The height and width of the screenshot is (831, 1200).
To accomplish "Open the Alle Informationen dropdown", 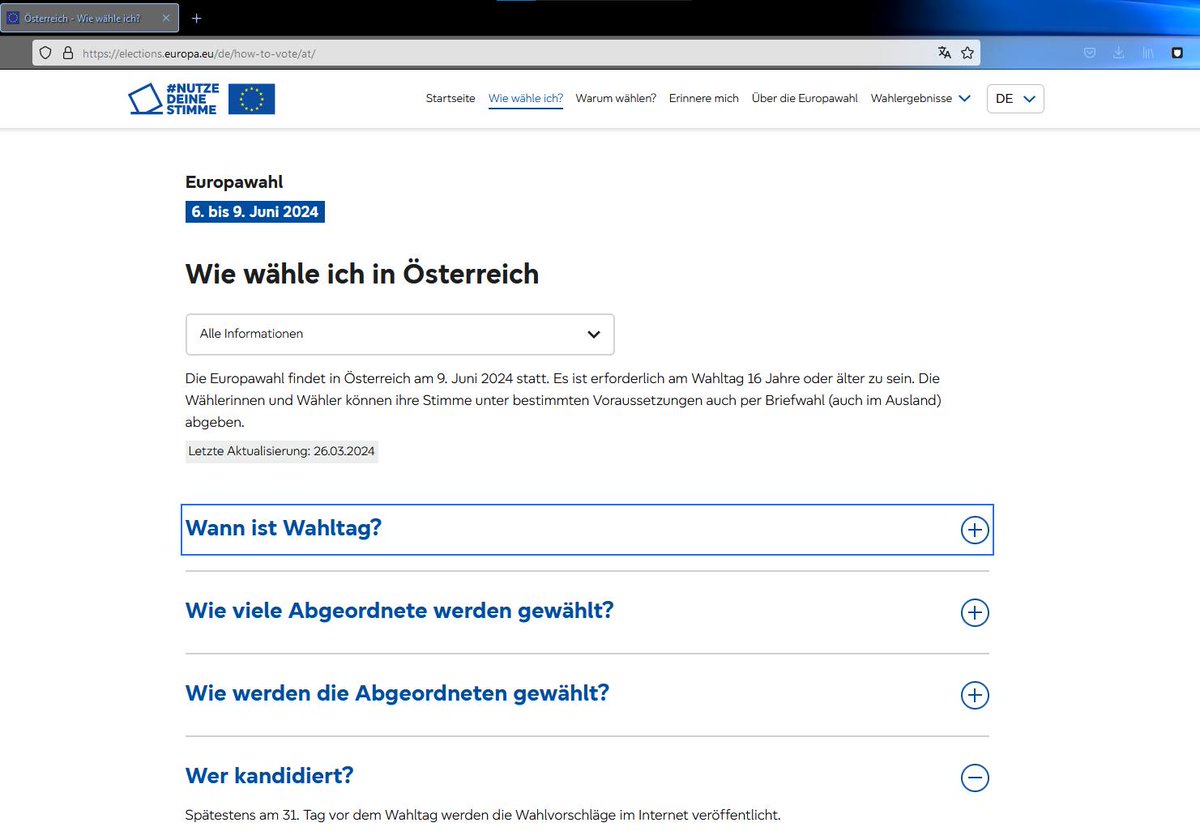I will (x=400, y=334).
